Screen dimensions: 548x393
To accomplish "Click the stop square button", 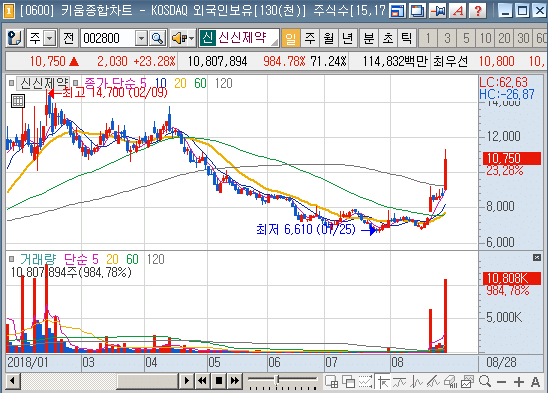I will 219,381.
